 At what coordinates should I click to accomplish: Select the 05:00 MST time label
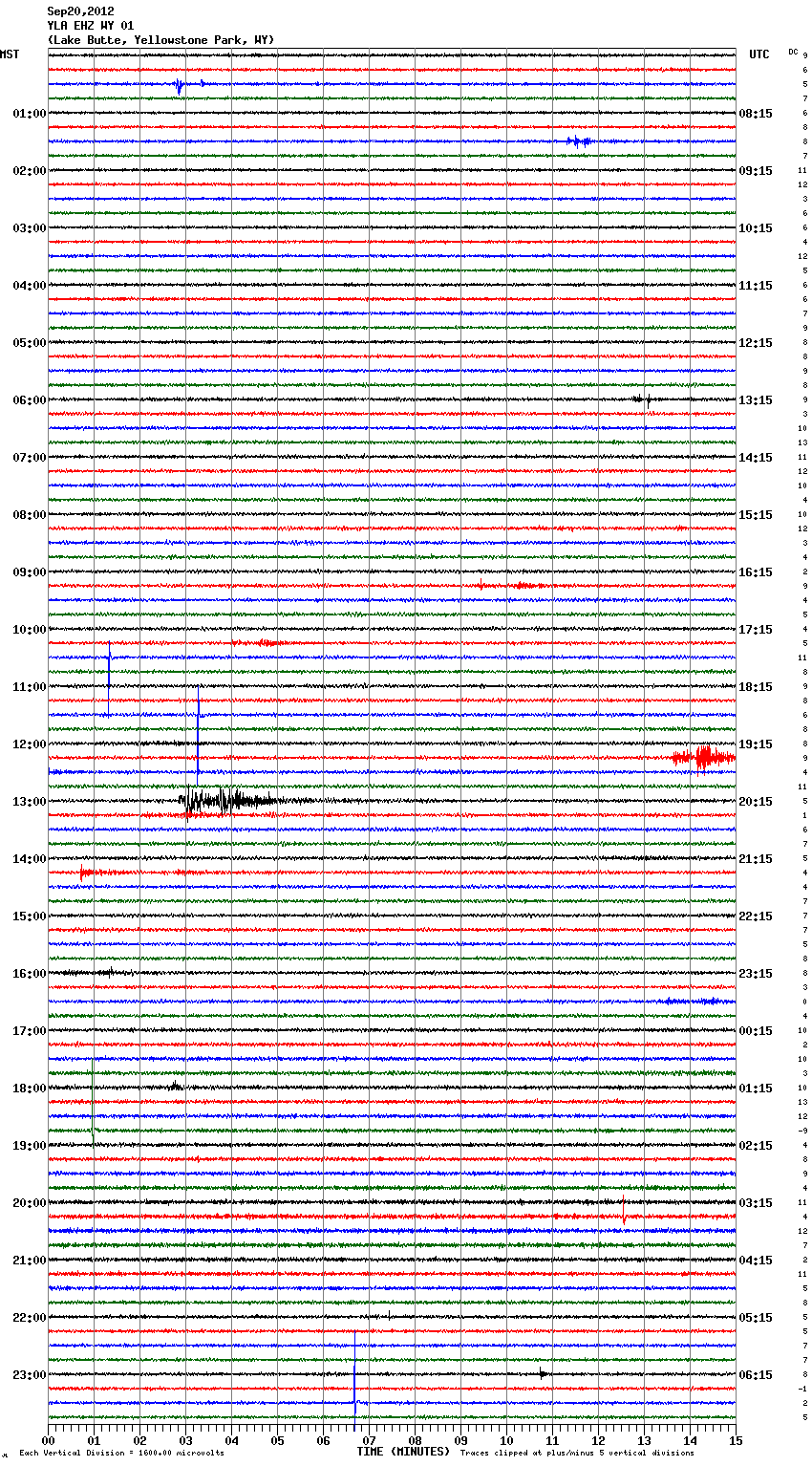point(30,343)
